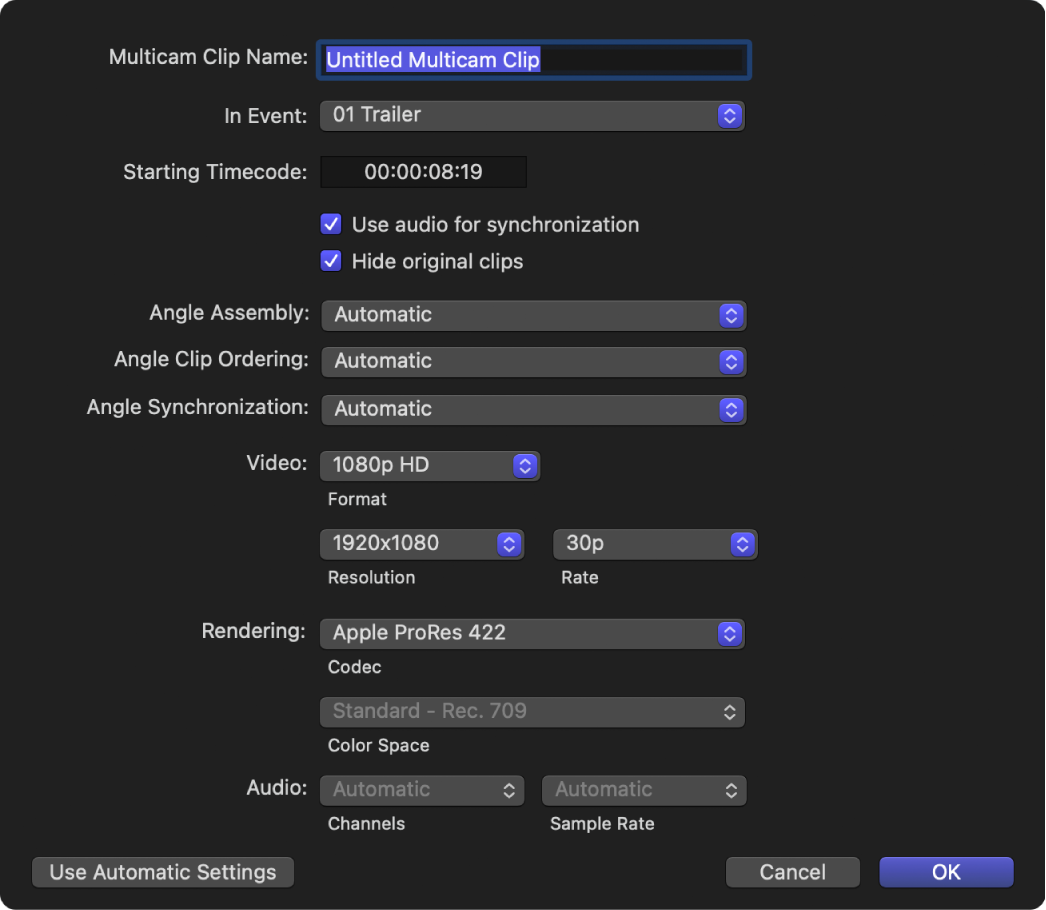Open the Apple ProRes 422 codec dropdown
Image resolution: width=1046 pixels, height=910 pixels.
pyautogui.click(x=532, y=633)
